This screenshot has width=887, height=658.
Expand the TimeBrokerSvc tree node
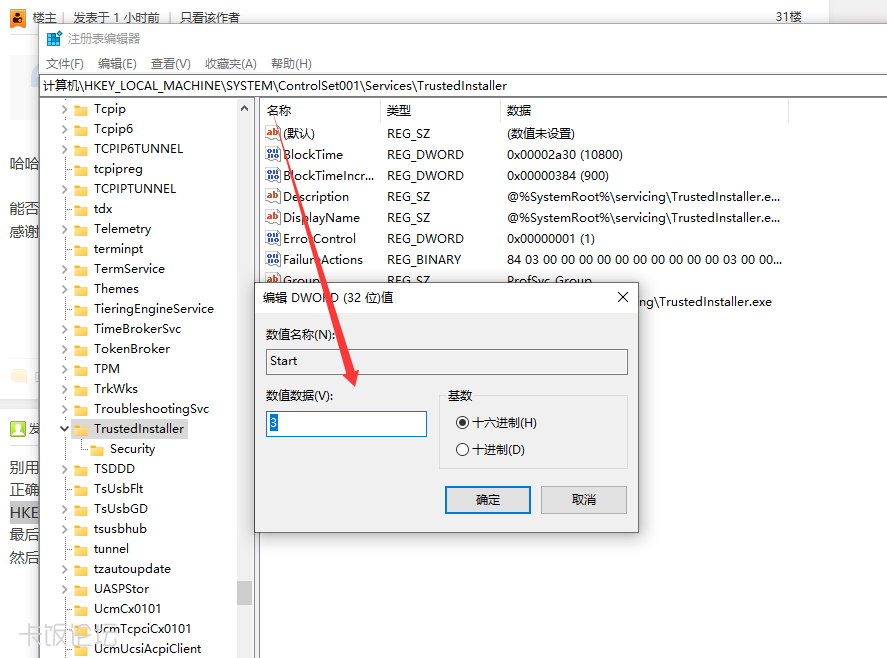click(64, 329)
